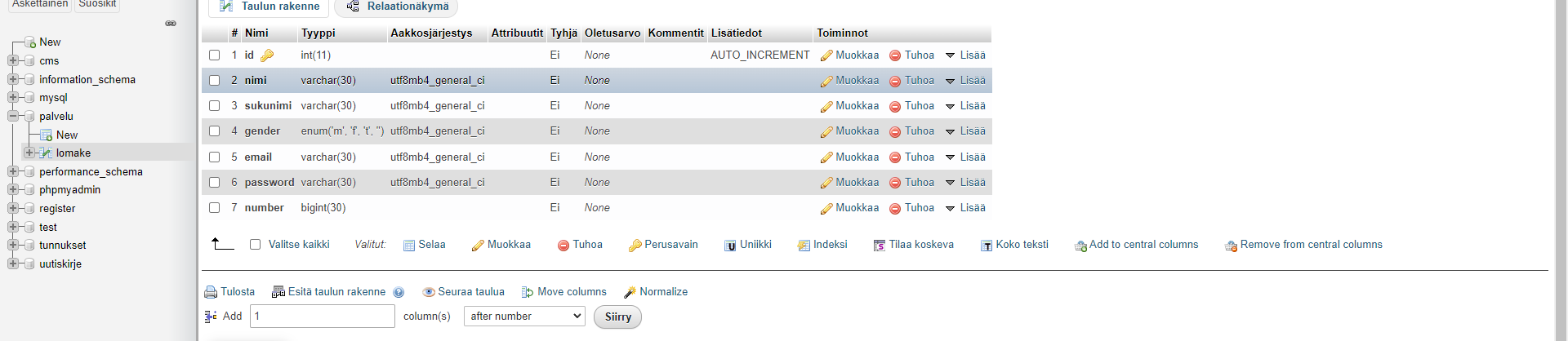This screenshot has height=341, width=1568.
Task: Click the Tuhoa delete icon in the gender row
Action: pyautogui.click(x=895, y=131)
